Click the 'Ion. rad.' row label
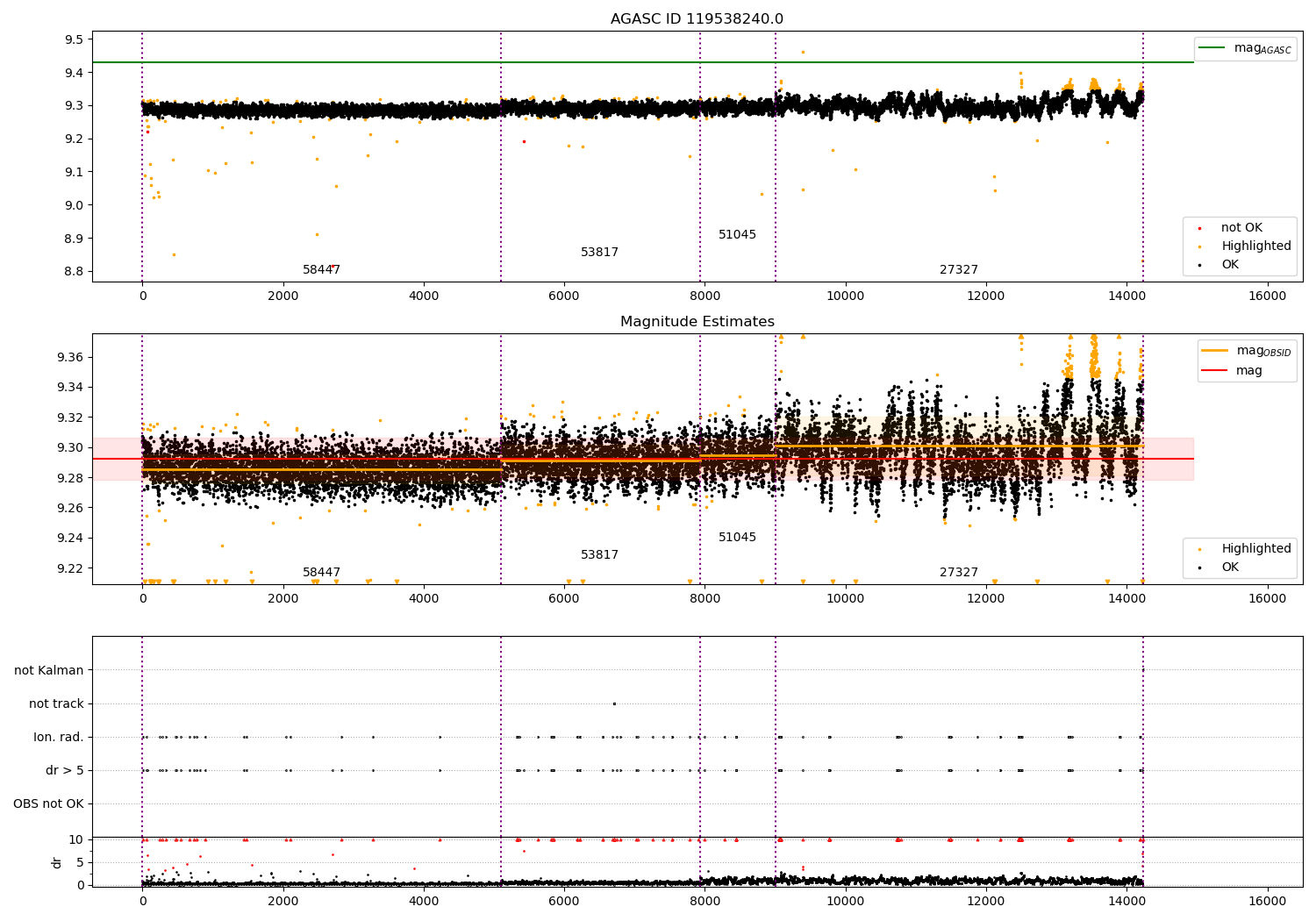 (x=59, y=738)
